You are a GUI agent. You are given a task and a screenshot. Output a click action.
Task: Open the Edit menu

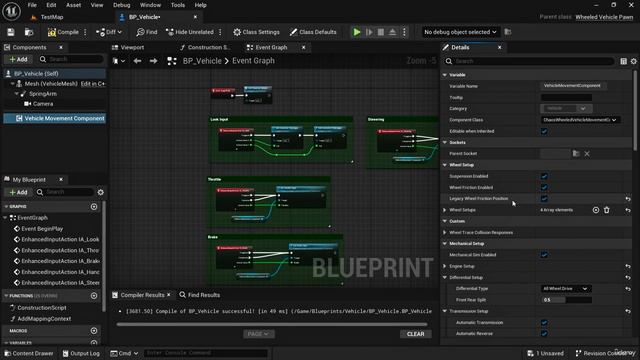(x=51, y=5)
